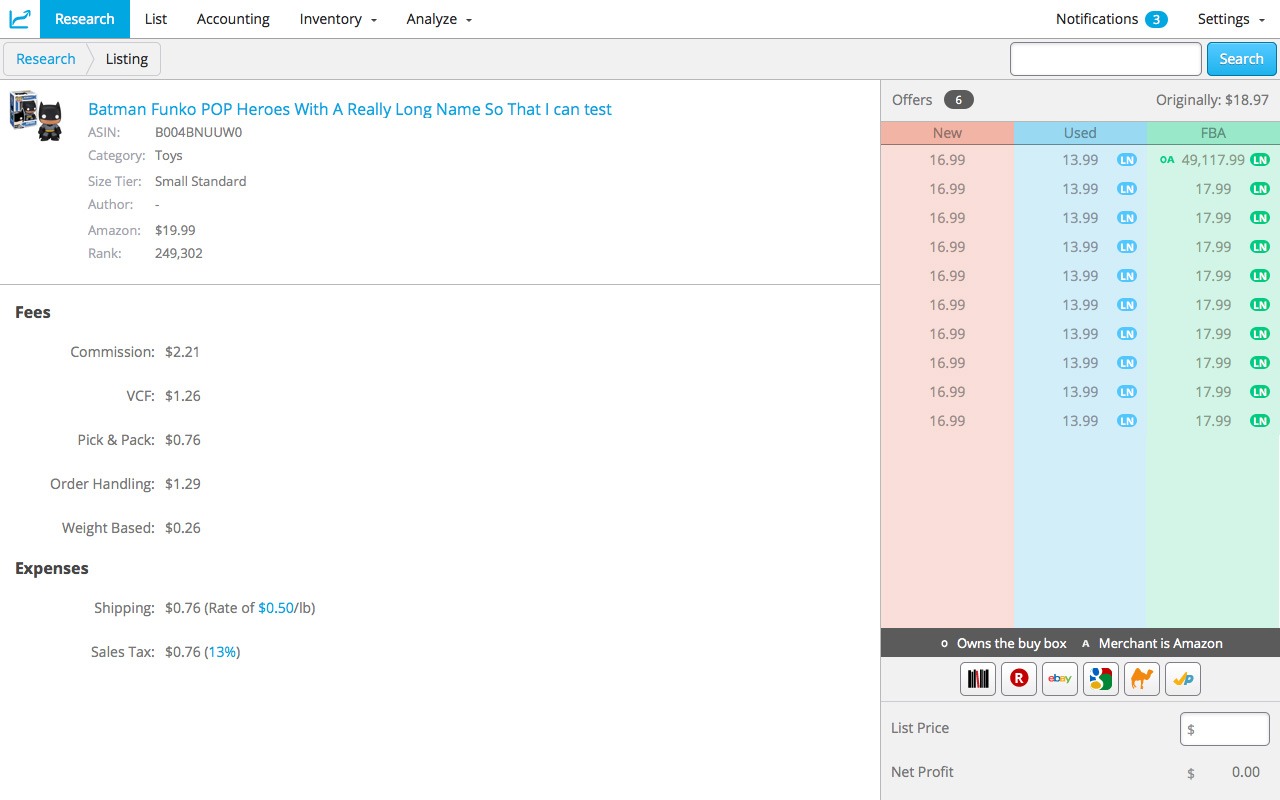
Task: Click the chart logo icon in the navbar
Action: point(20,19)
